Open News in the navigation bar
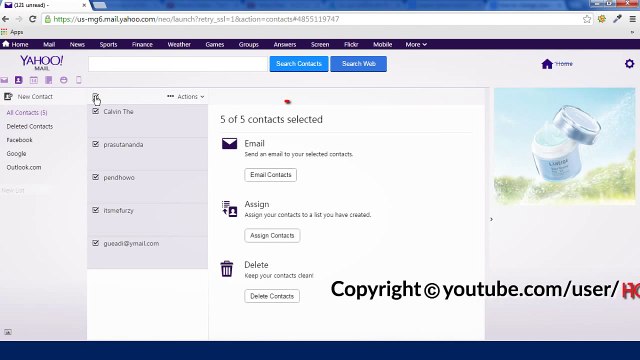Screen dimensions: 640x360 (x=77, y=44)
